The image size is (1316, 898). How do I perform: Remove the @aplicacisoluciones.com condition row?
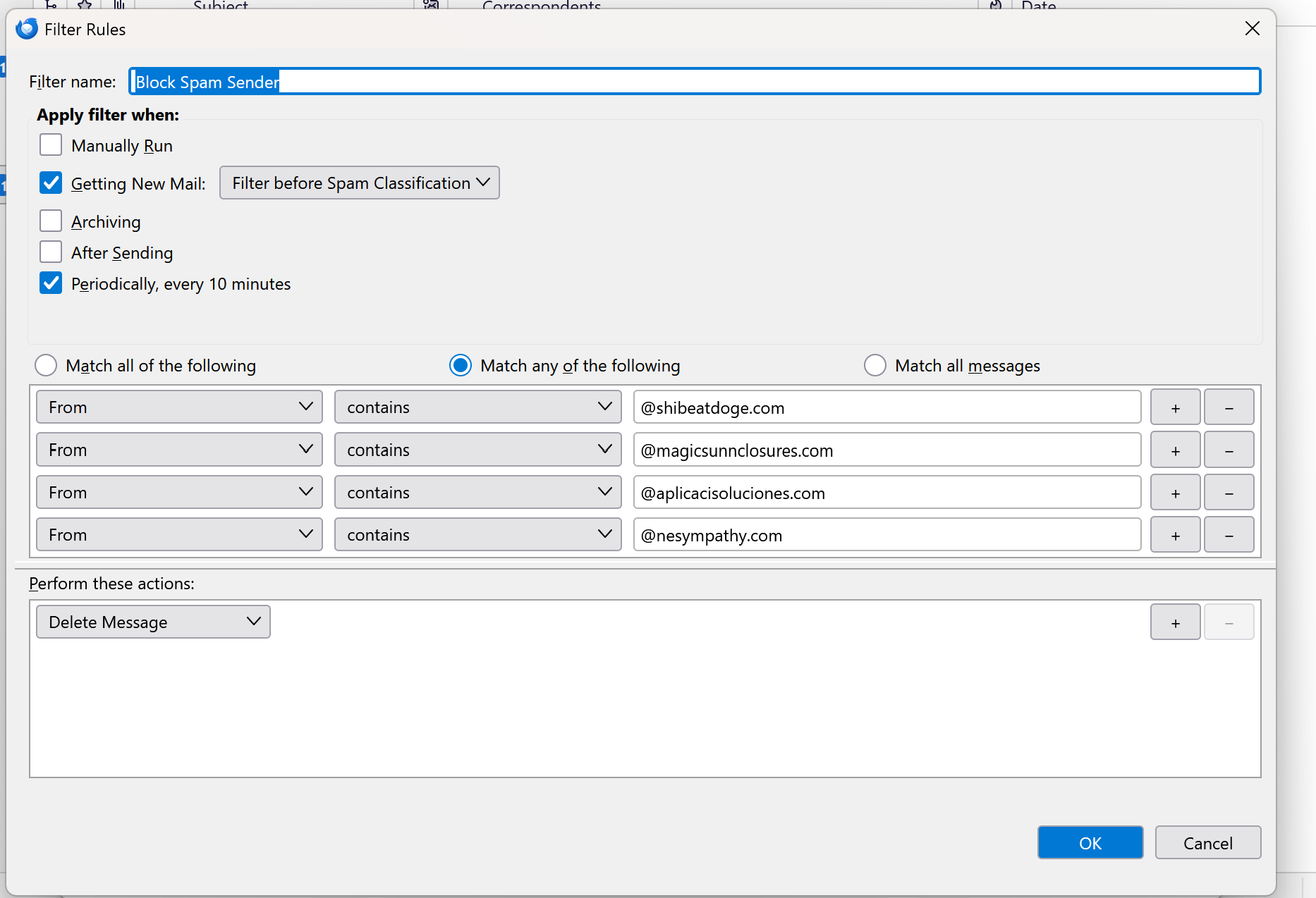click(1229, 493)
